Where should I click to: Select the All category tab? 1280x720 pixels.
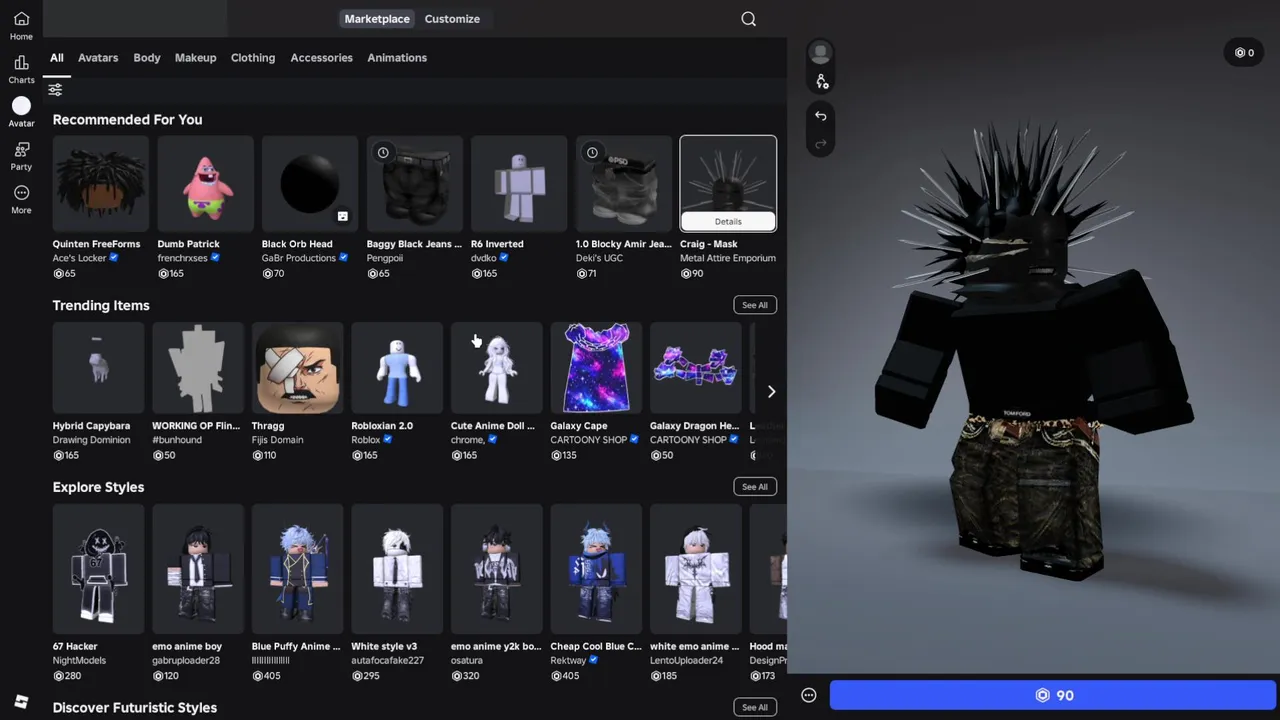[57, 58]
